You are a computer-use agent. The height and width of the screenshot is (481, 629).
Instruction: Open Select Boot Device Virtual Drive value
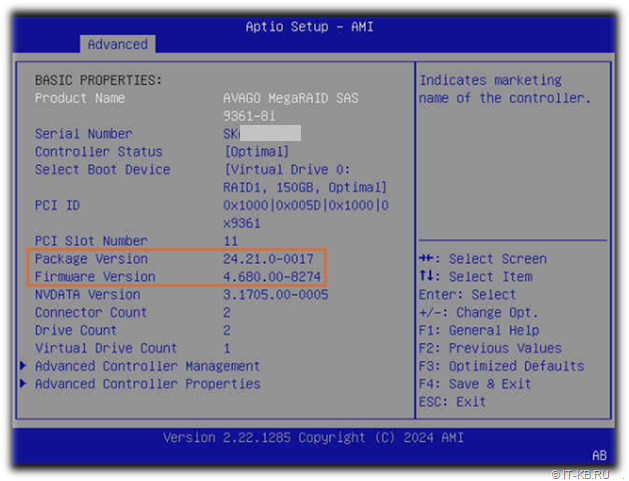coord(305,178)
